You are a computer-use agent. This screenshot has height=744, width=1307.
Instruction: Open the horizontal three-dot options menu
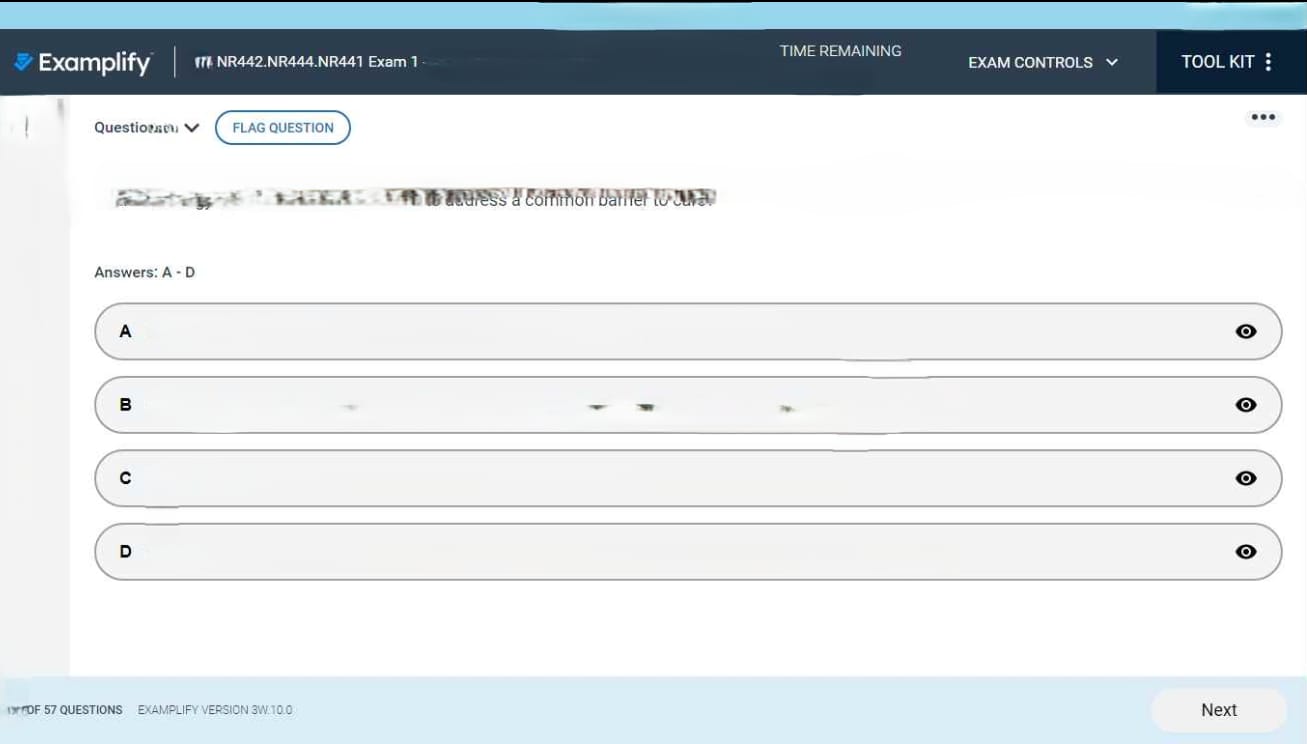(x=1263, y=117)
